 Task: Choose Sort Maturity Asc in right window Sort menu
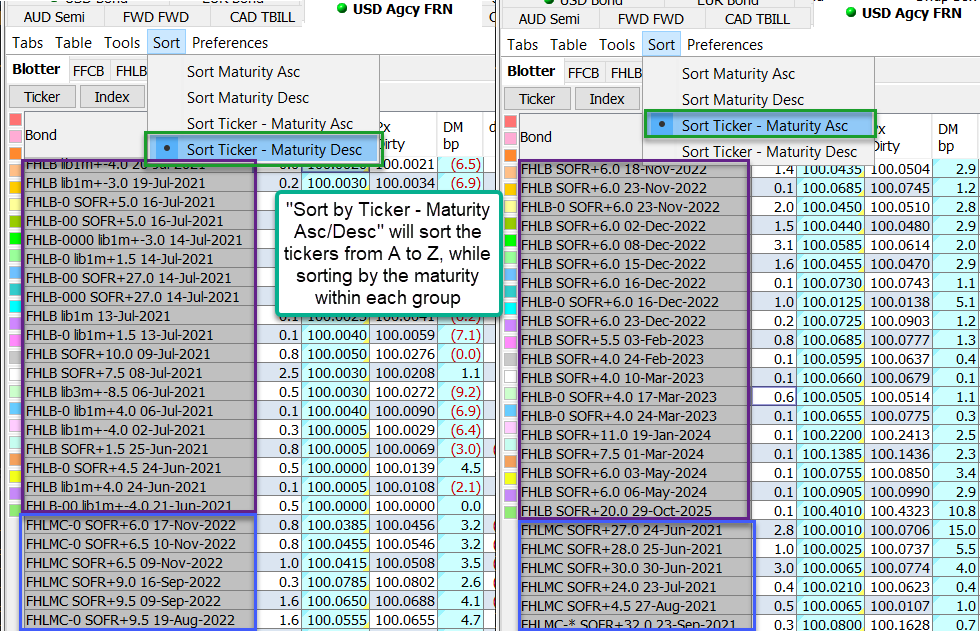coord(738,74)
